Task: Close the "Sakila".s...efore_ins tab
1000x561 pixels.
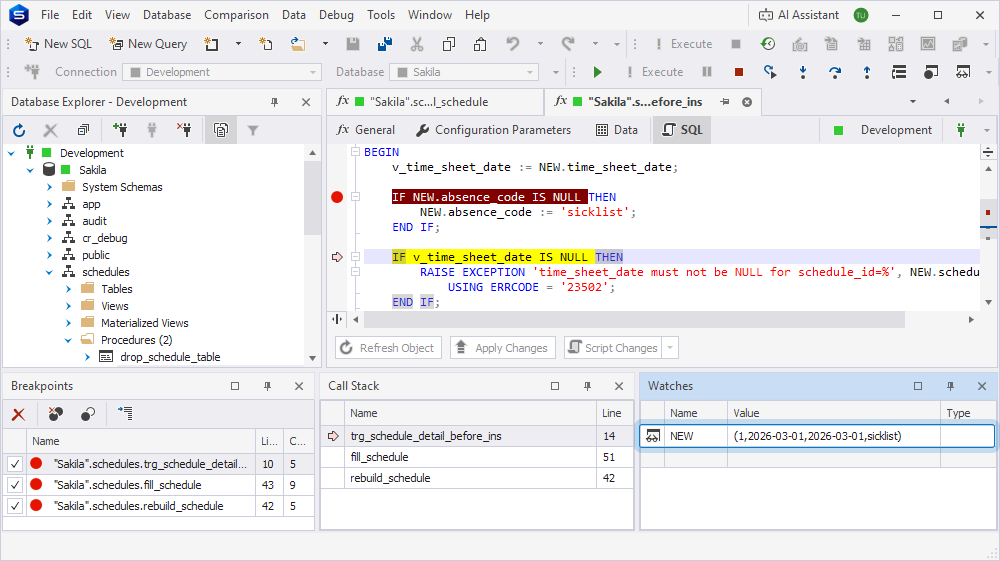Action: click(747, 102)
